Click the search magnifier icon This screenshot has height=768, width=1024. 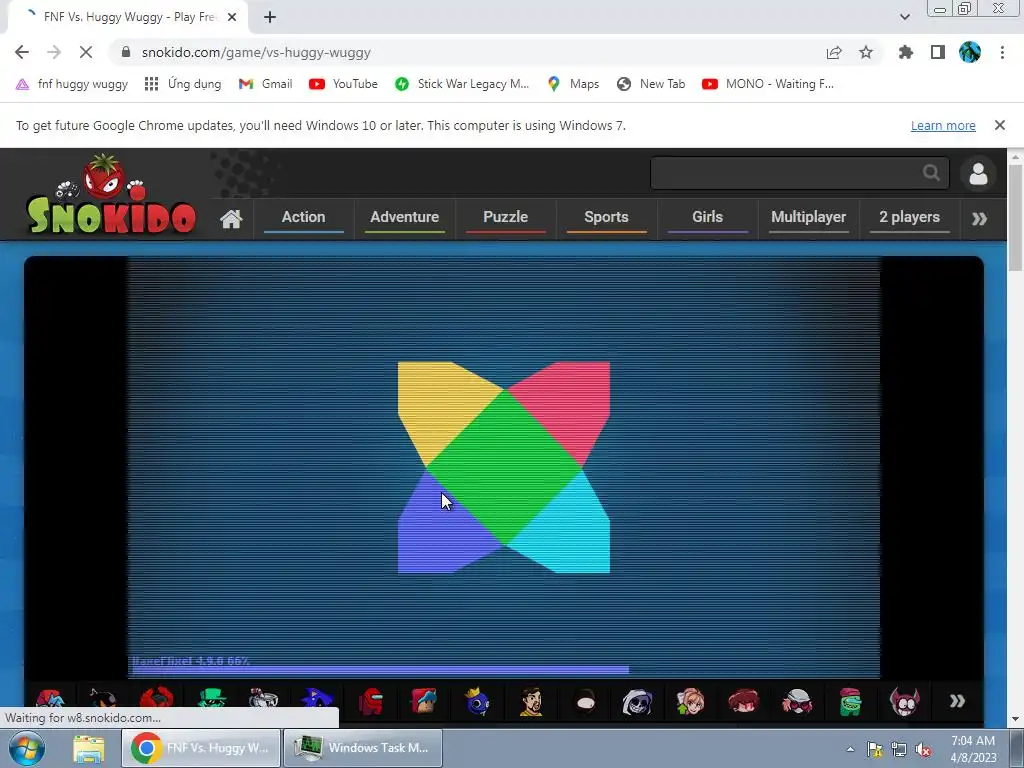click(x=931, y=172)
